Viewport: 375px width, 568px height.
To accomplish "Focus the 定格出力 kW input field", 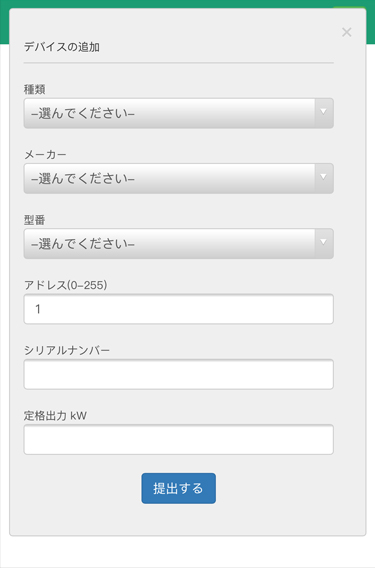I will 179,439.
